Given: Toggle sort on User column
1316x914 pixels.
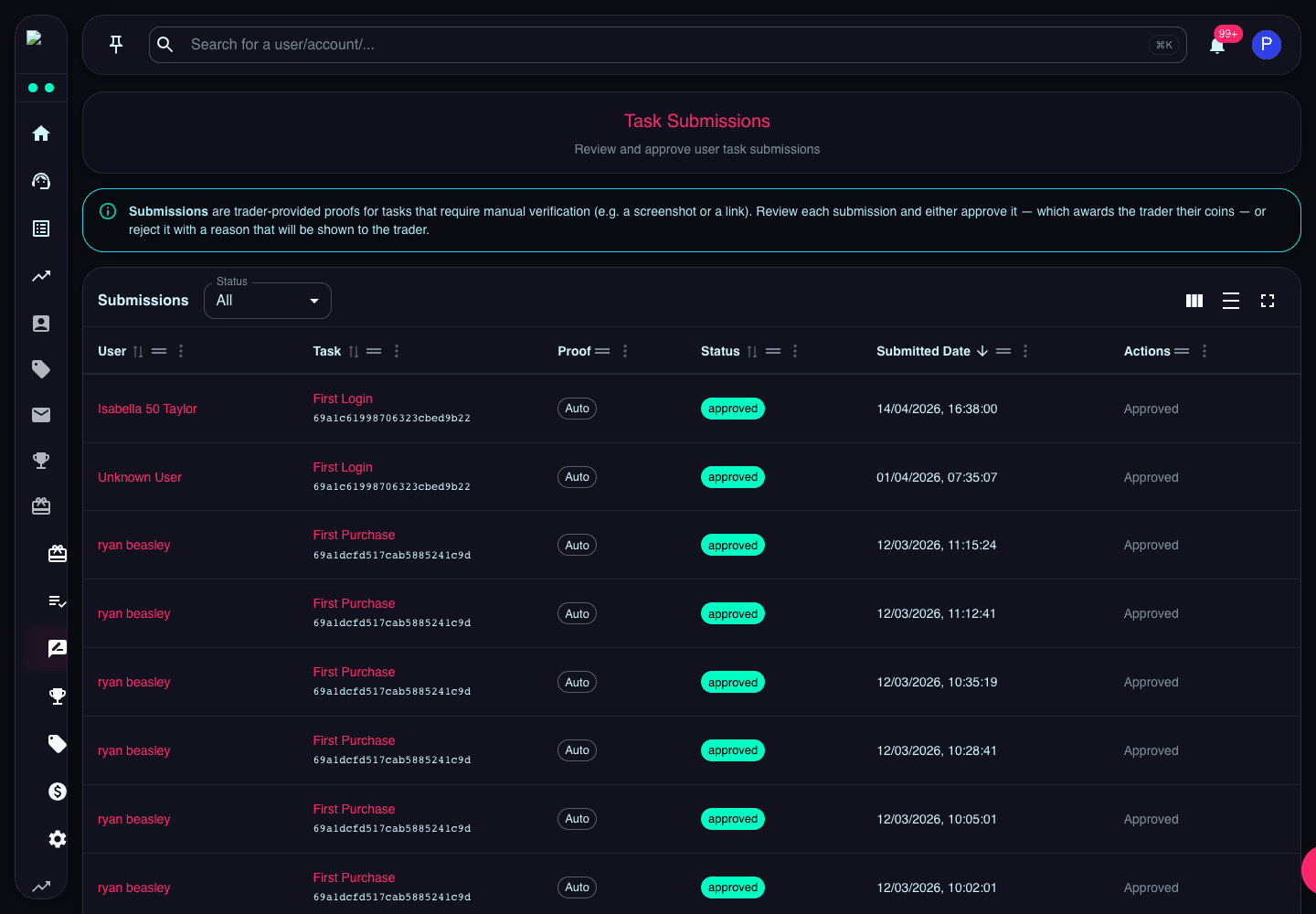Looking at the screenshot, I should pyautogui.click(x=138, y=351).
